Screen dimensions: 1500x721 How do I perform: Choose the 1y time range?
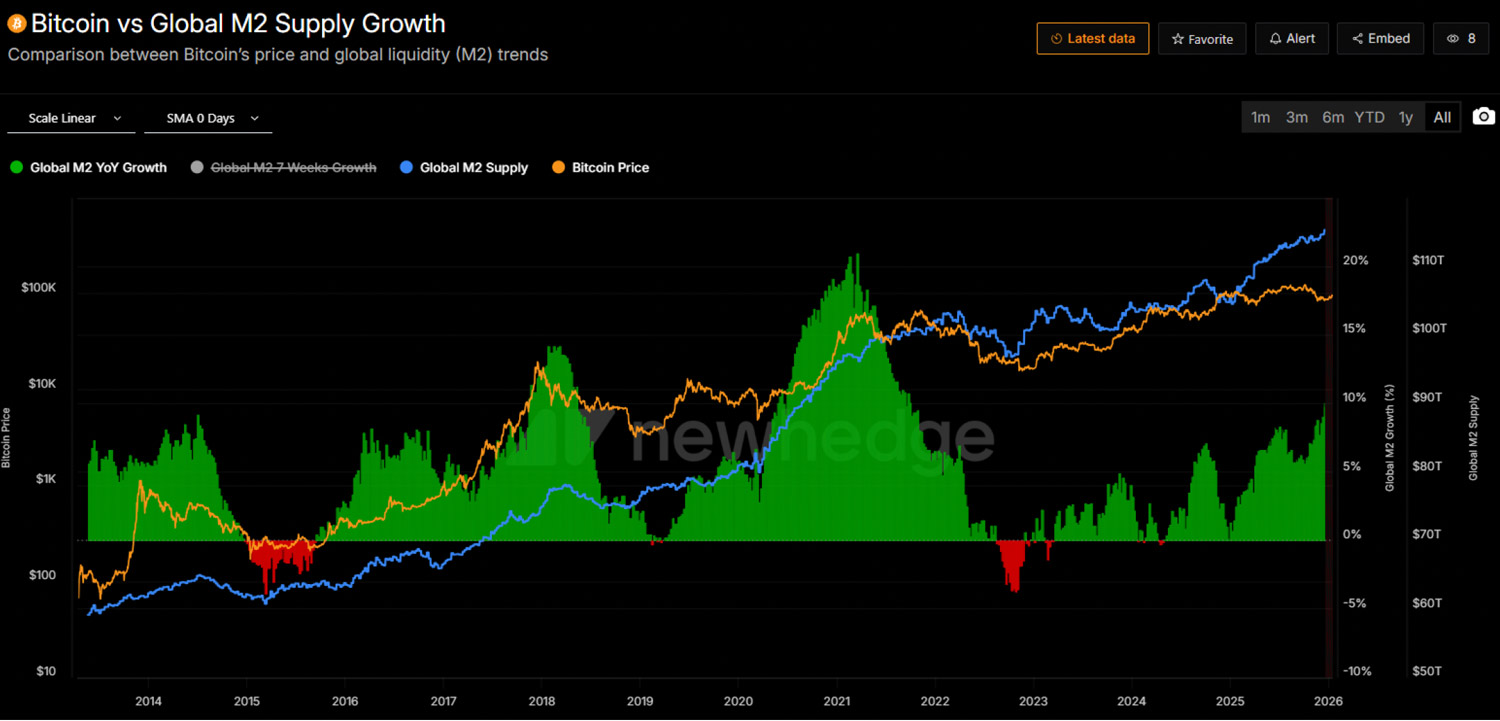(1405, 117)
